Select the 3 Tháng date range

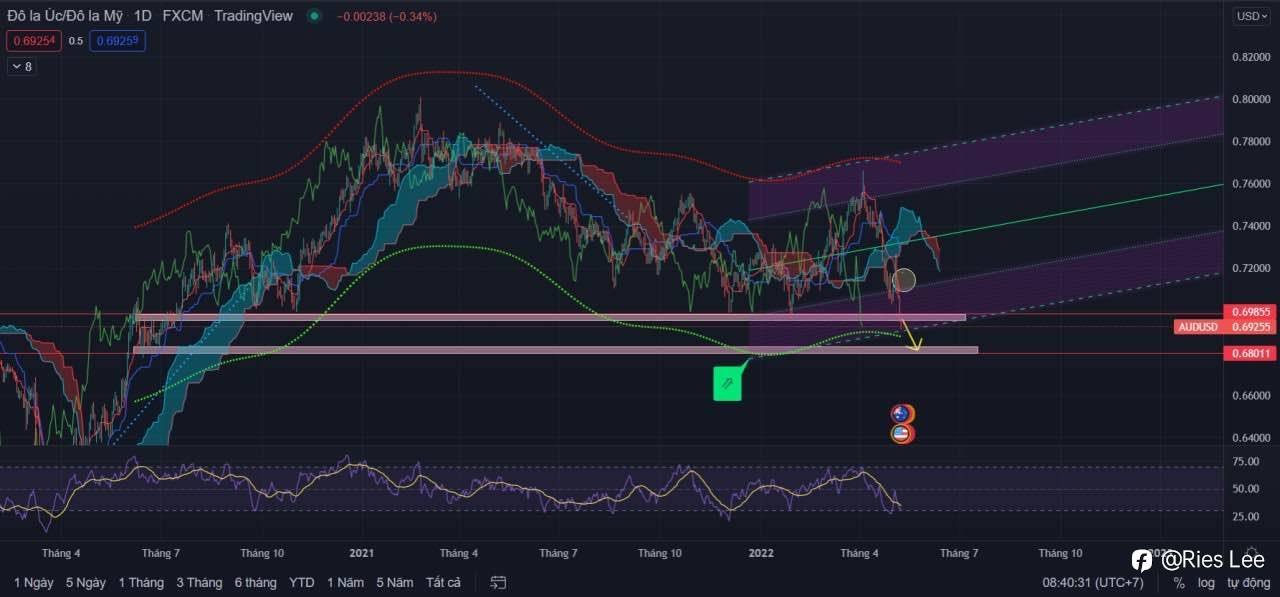pyautogui.click(x=200, y=582)
